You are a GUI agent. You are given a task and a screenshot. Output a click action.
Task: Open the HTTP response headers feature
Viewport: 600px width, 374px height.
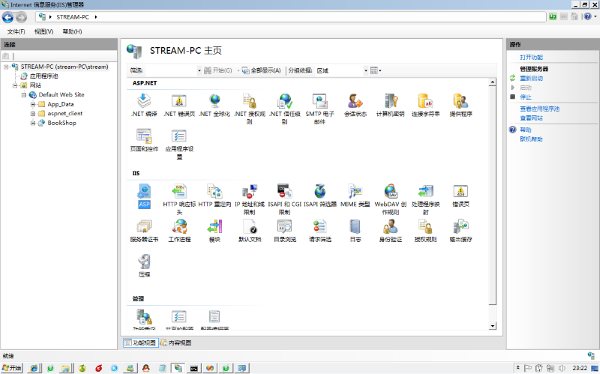coord(179,199)
